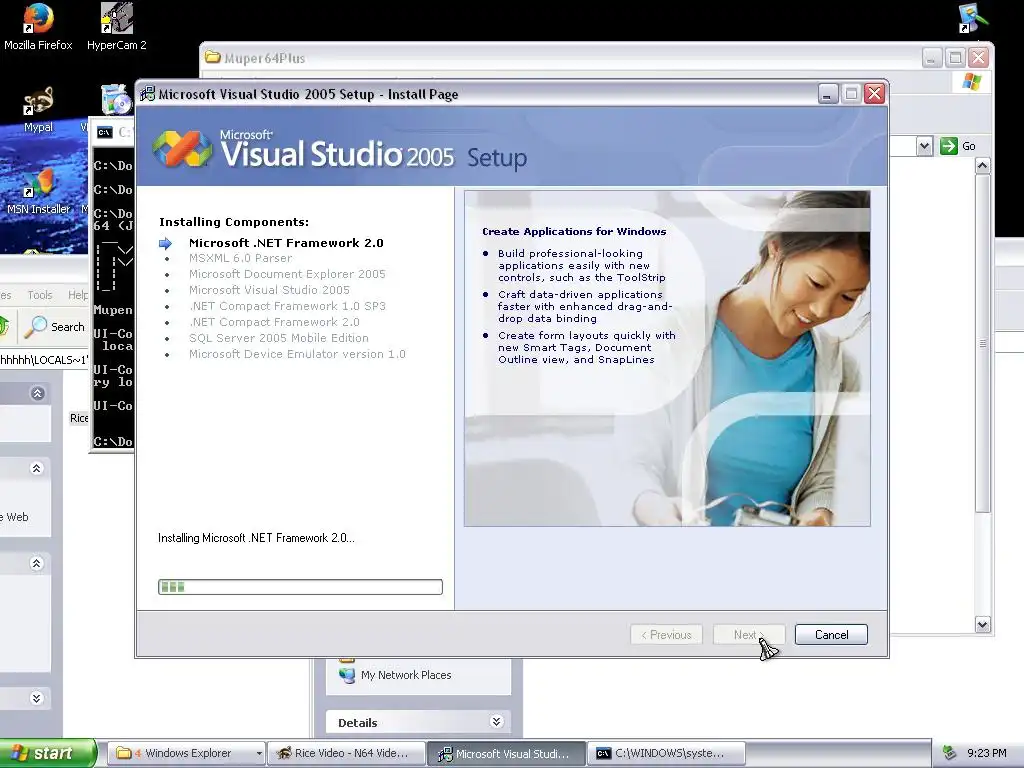Select MSXML 6.0 Parser item

[240, 258]
